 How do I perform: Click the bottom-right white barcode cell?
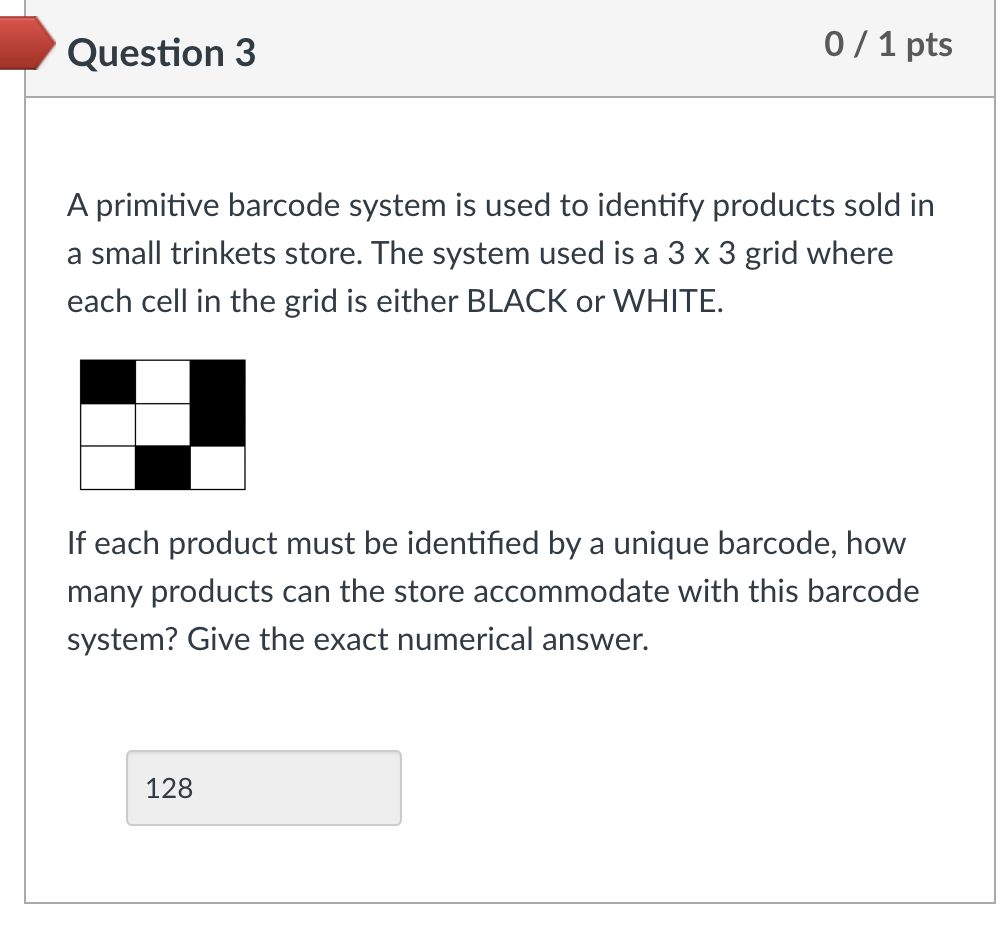(x=217, y=468)
